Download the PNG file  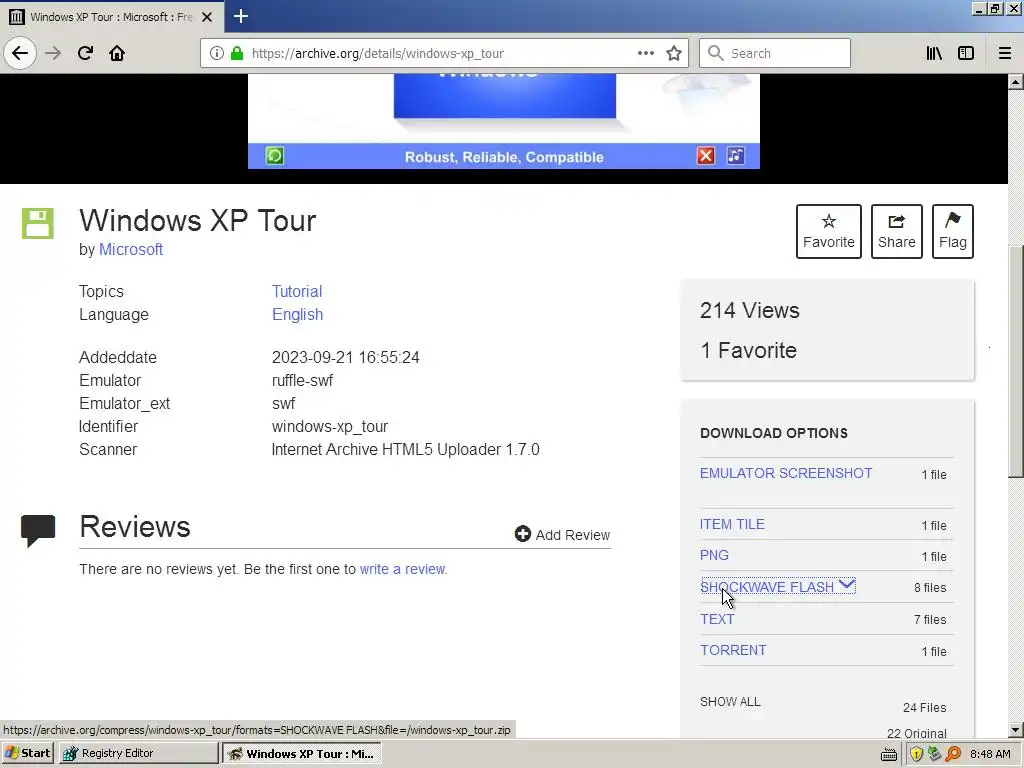coord(714,555)
